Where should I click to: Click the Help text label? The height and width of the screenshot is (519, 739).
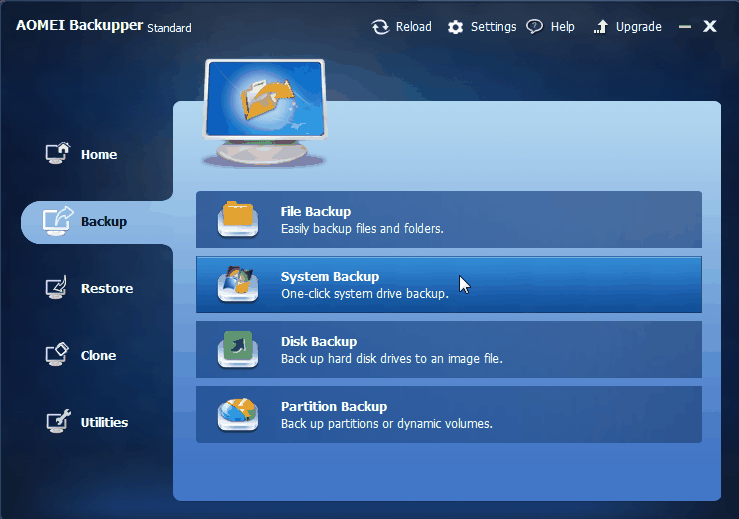pyautogui.click(x=562, y=27)
